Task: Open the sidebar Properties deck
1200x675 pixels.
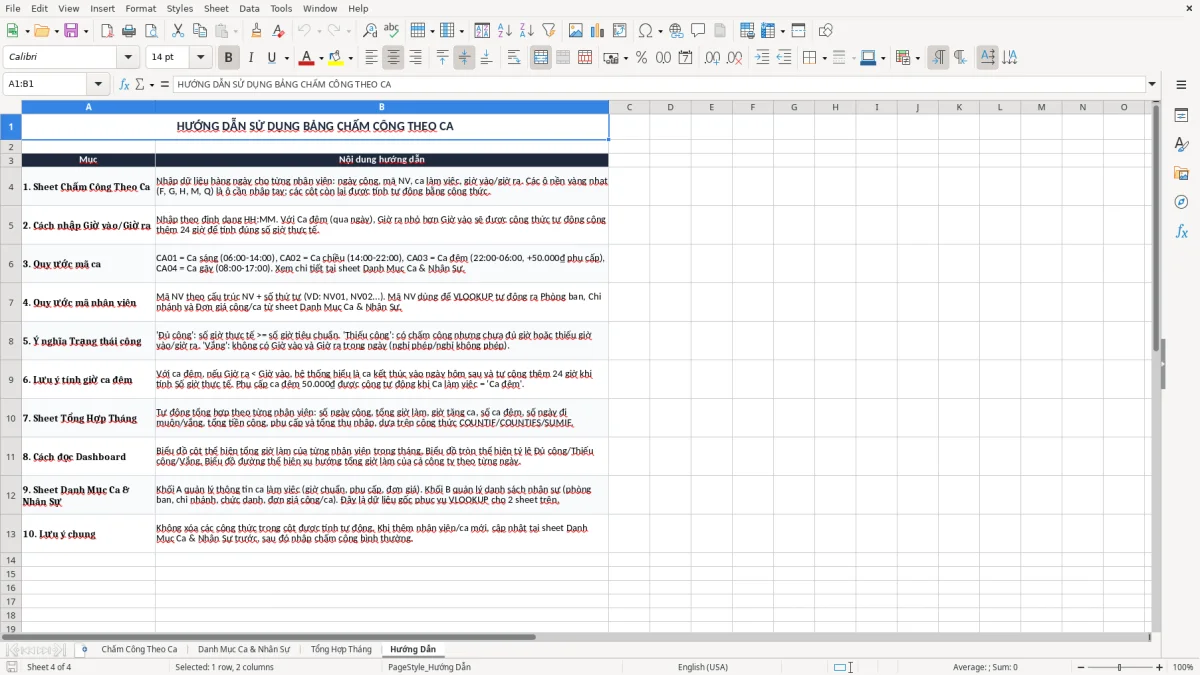Action: (x=1181, y=115)
